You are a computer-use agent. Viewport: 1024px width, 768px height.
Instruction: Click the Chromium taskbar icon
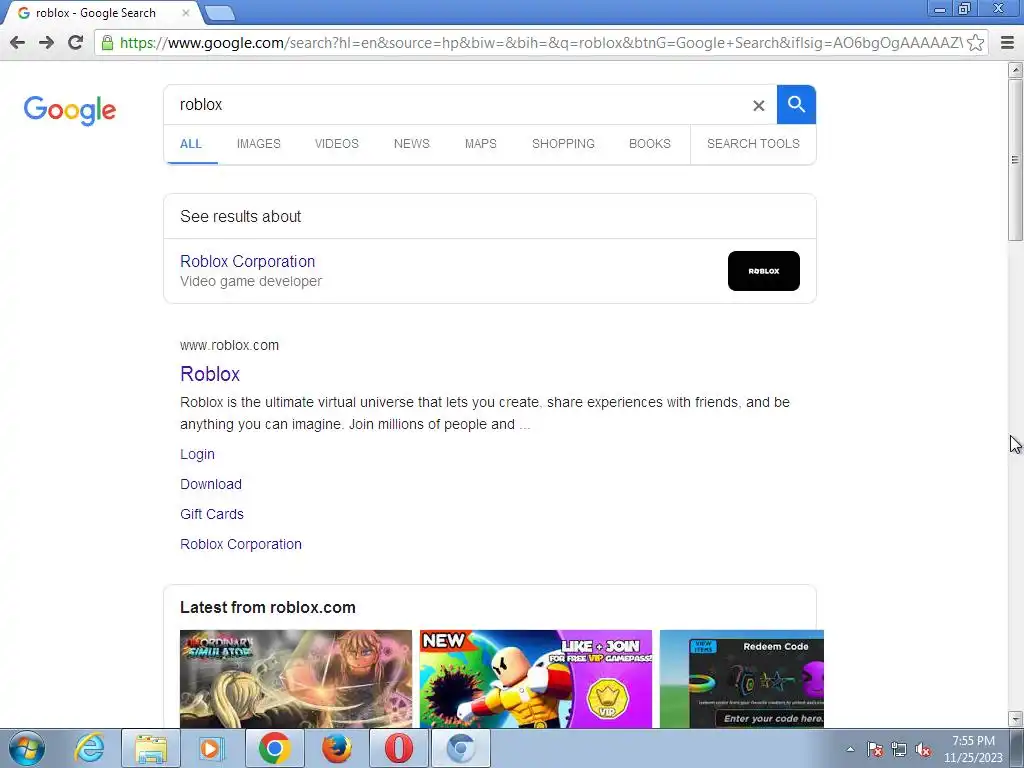pyautogui.click(x=461, y=748)
